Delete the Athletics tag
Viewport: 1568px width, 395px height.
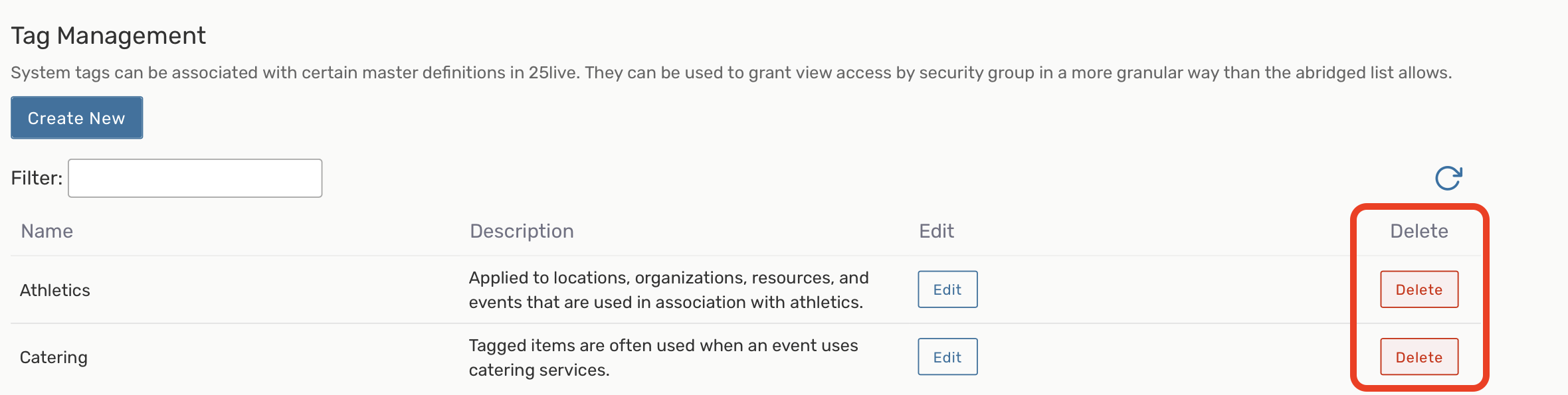[1419, 289]
